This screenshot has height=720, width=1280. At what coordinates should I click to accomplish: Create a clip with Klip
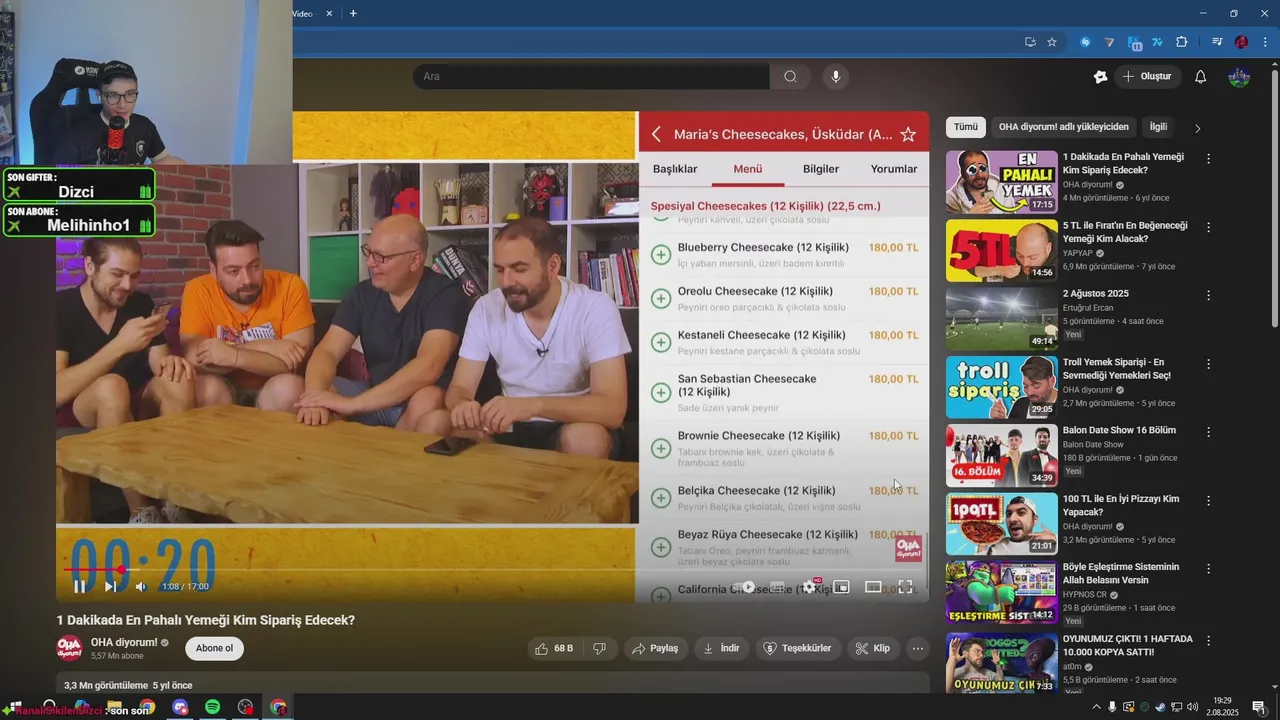tap(872, 648)
